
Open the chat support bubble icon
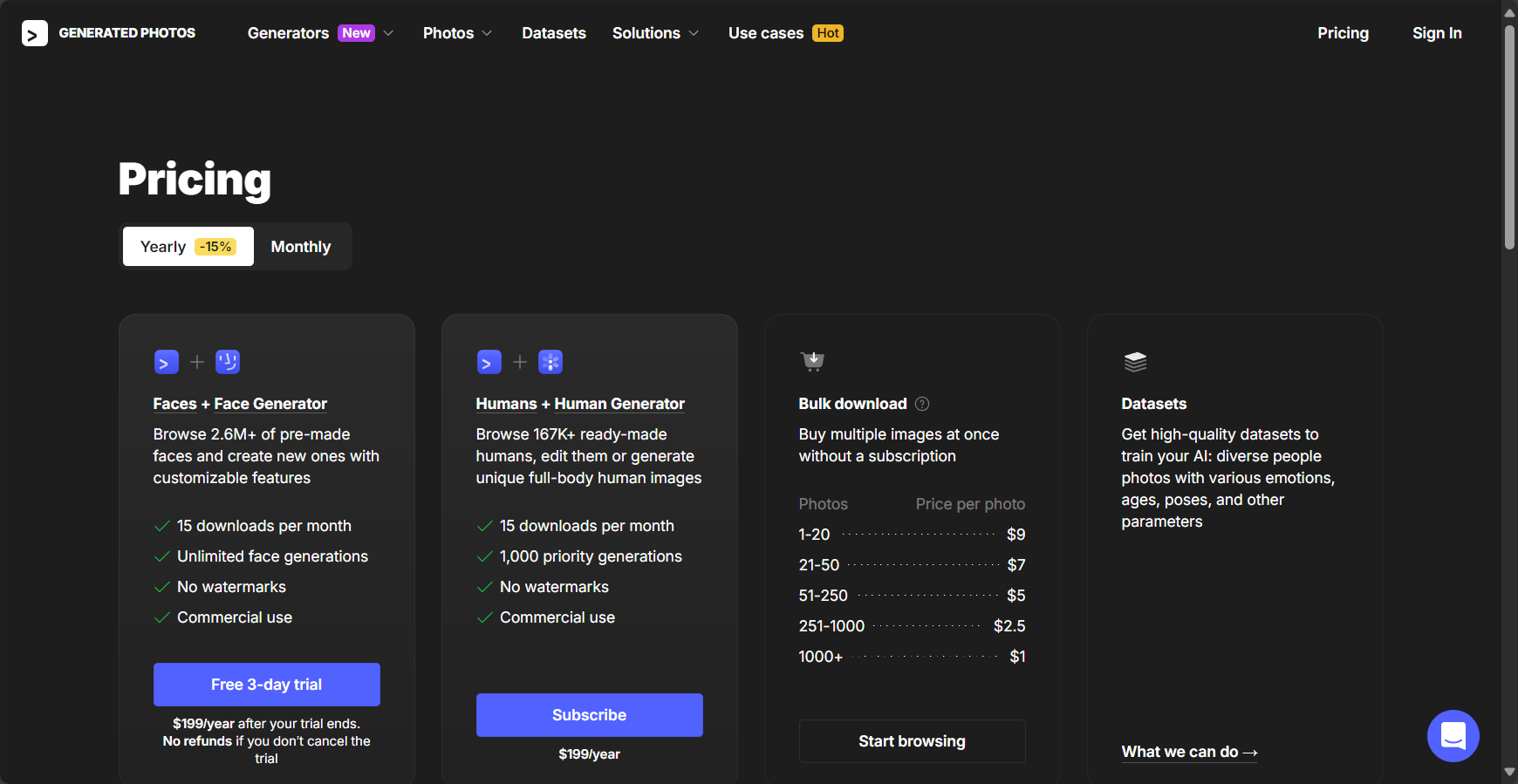[x=1453, y=735]
